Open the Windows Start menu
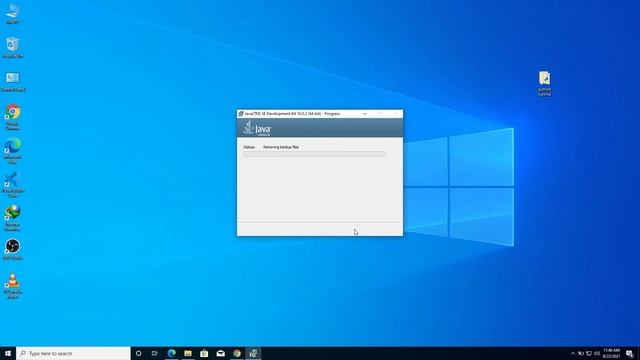 click(x=8, y=353)
